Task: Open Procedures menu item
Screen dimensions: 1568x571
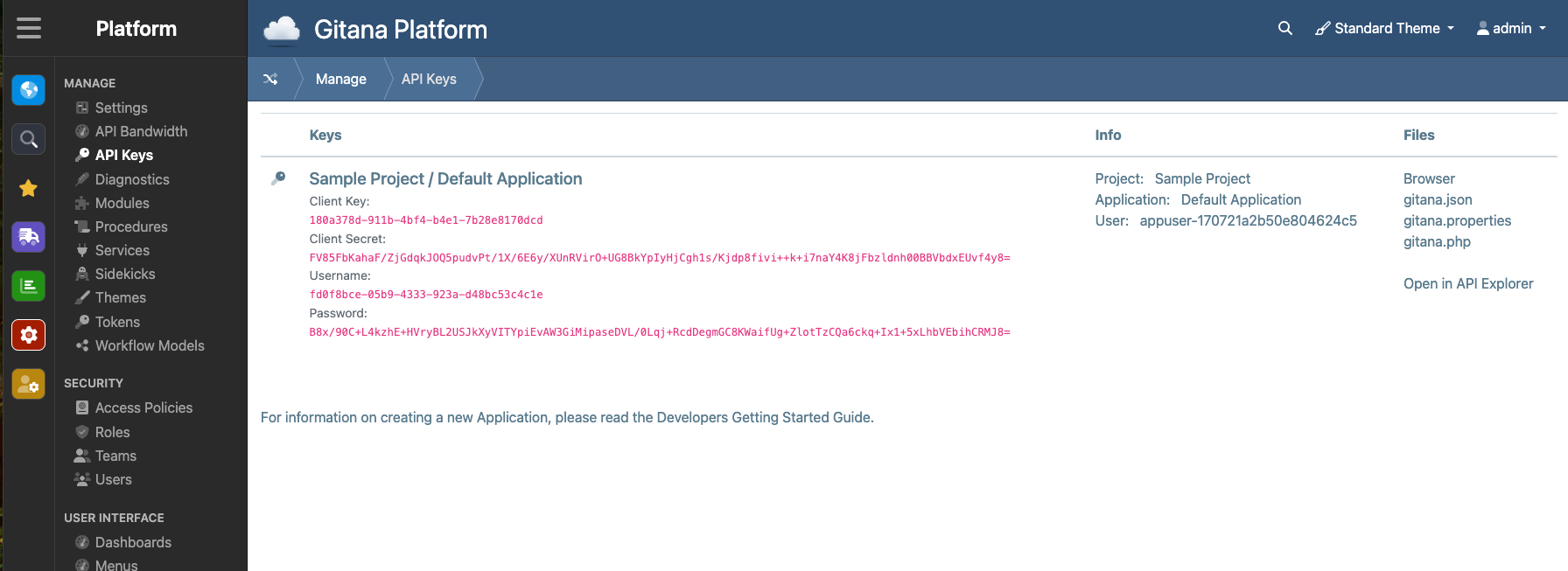Action: [x=131, y=226]
